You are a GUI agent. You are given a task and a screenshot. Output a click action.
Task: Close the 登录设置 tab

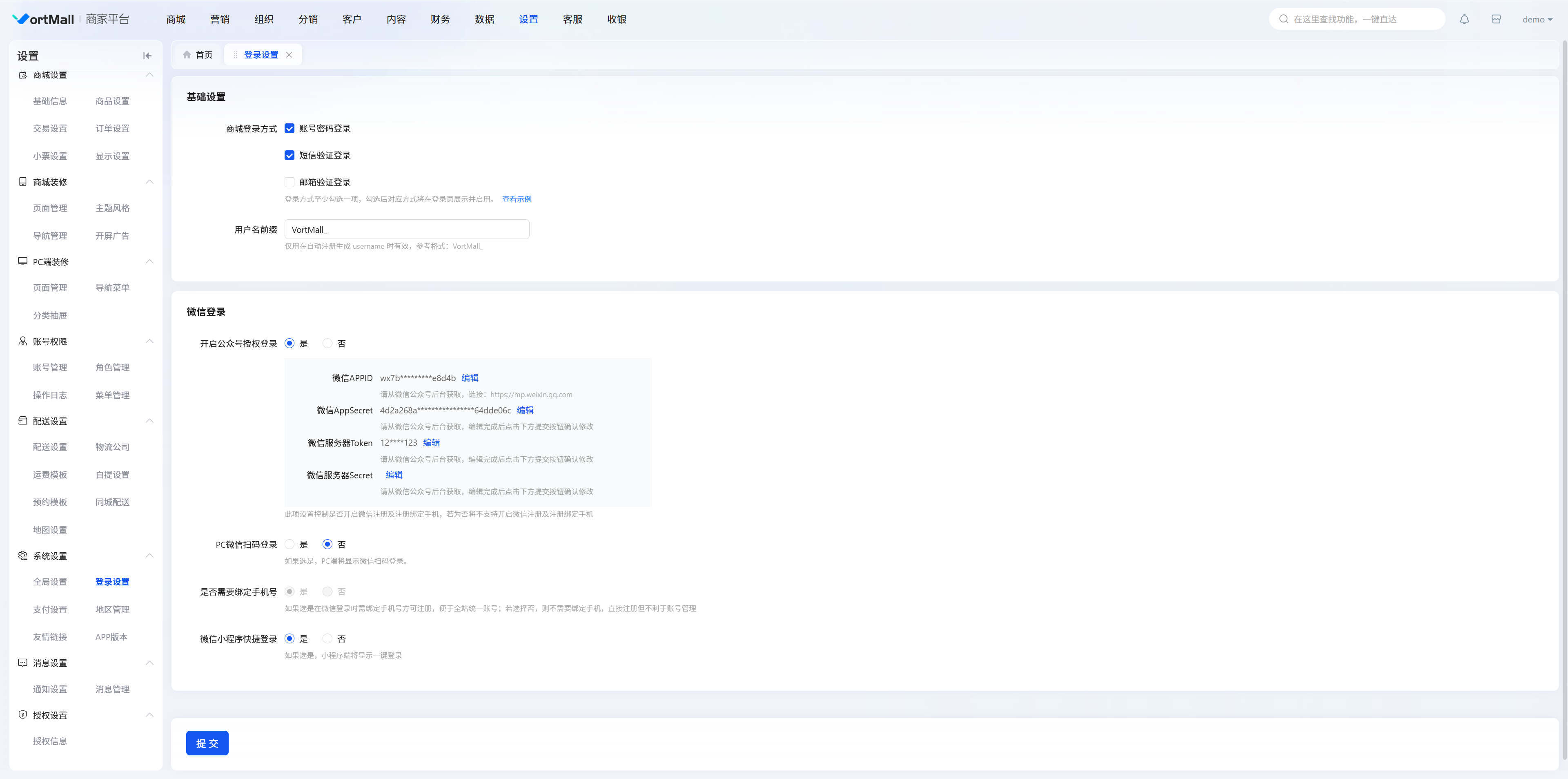coord(289,55)
